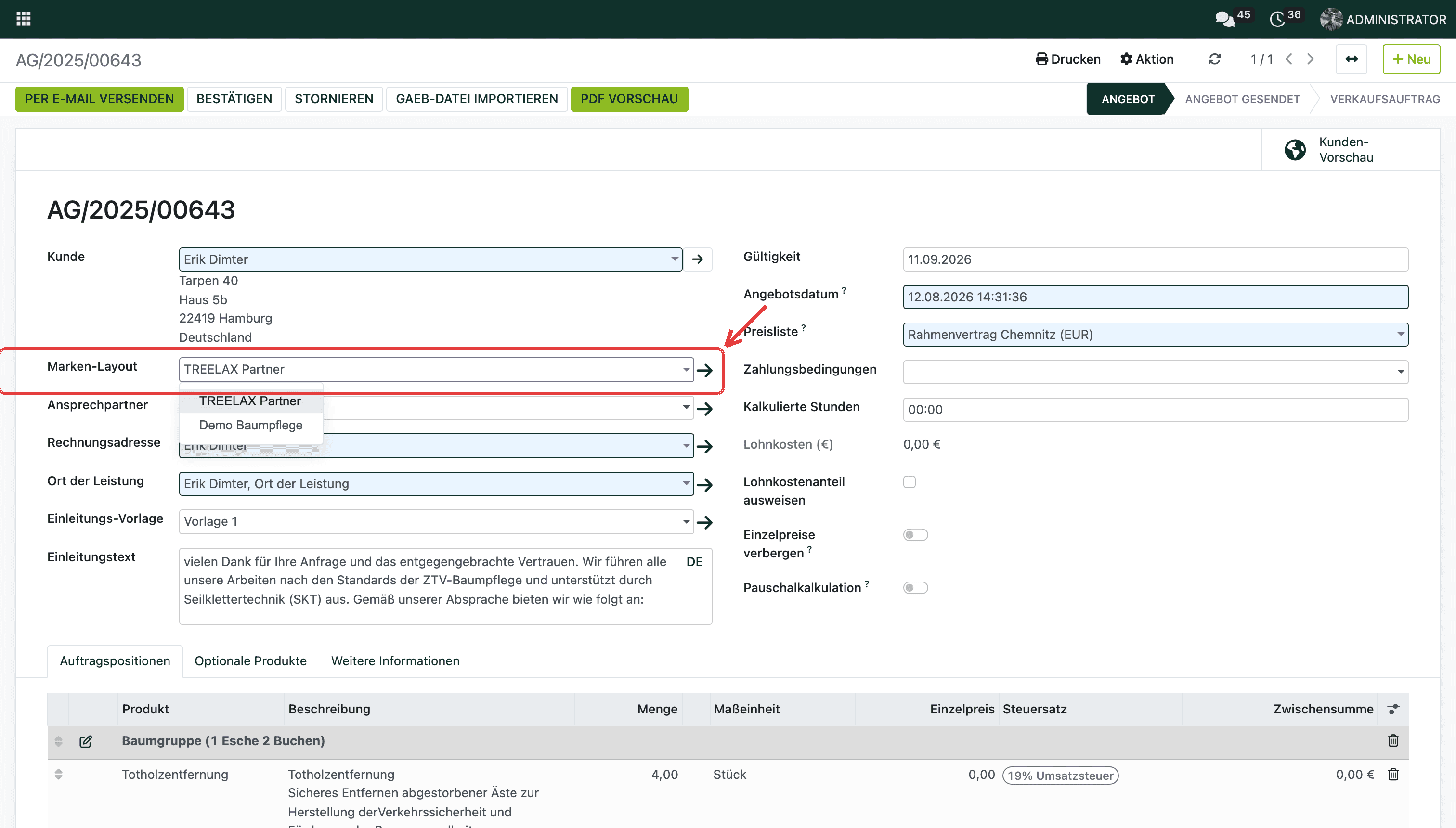Click the Administrator user avatar

(1331, 19)
